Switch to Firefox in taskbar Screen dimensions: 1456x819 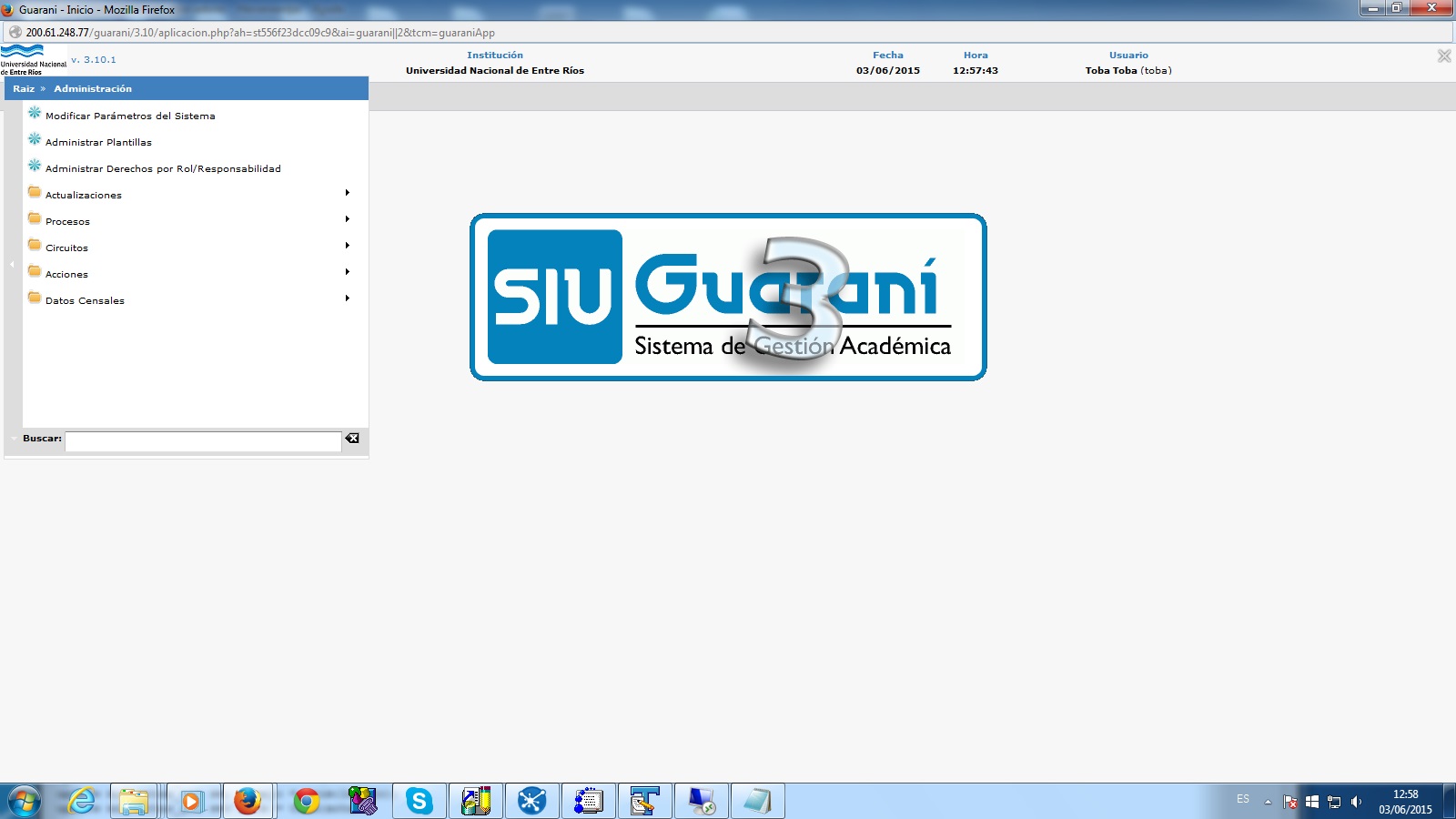click(x=248, y=801)
